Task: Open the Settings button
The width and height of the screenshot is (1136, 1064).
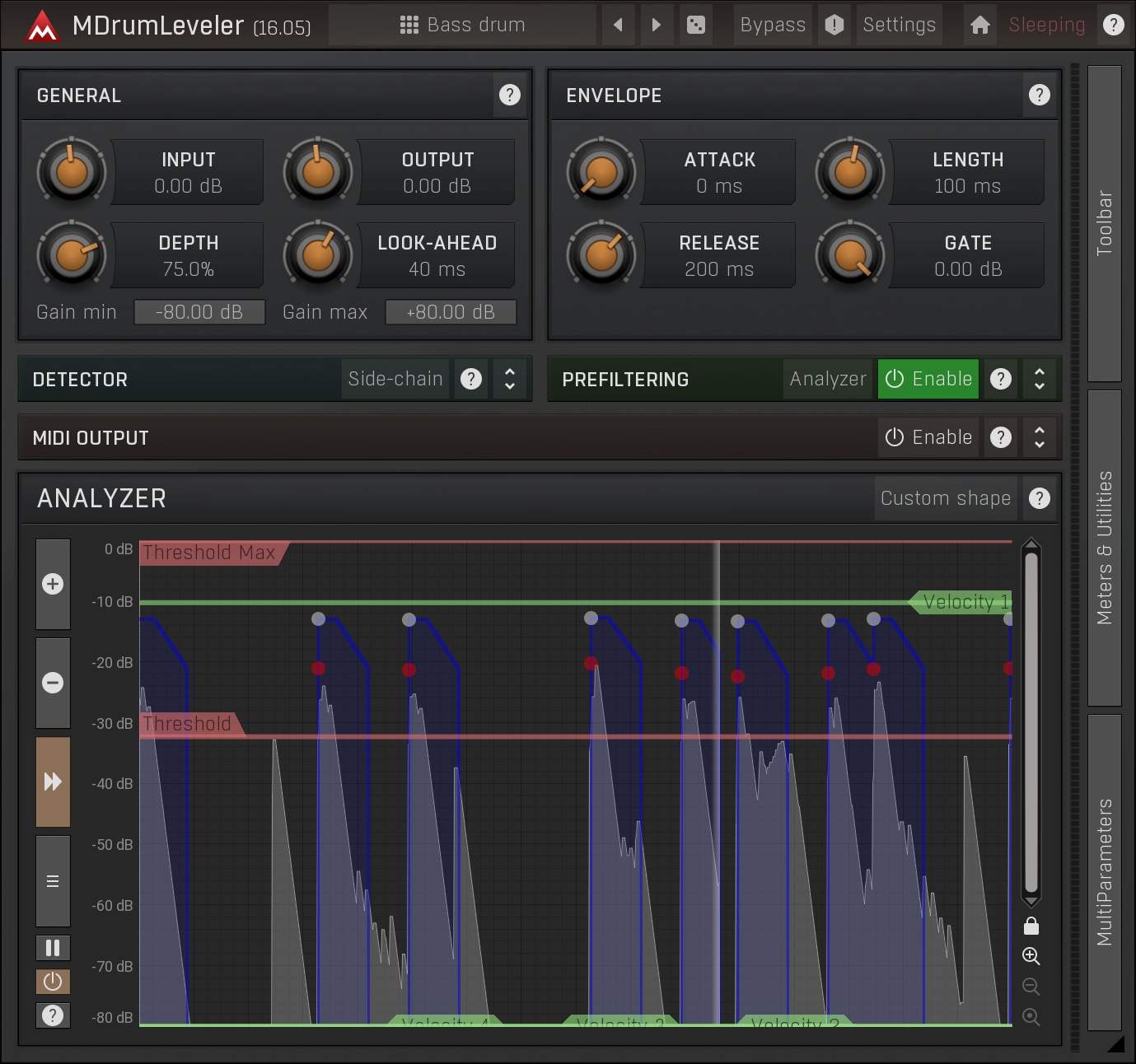Action: 899,25
